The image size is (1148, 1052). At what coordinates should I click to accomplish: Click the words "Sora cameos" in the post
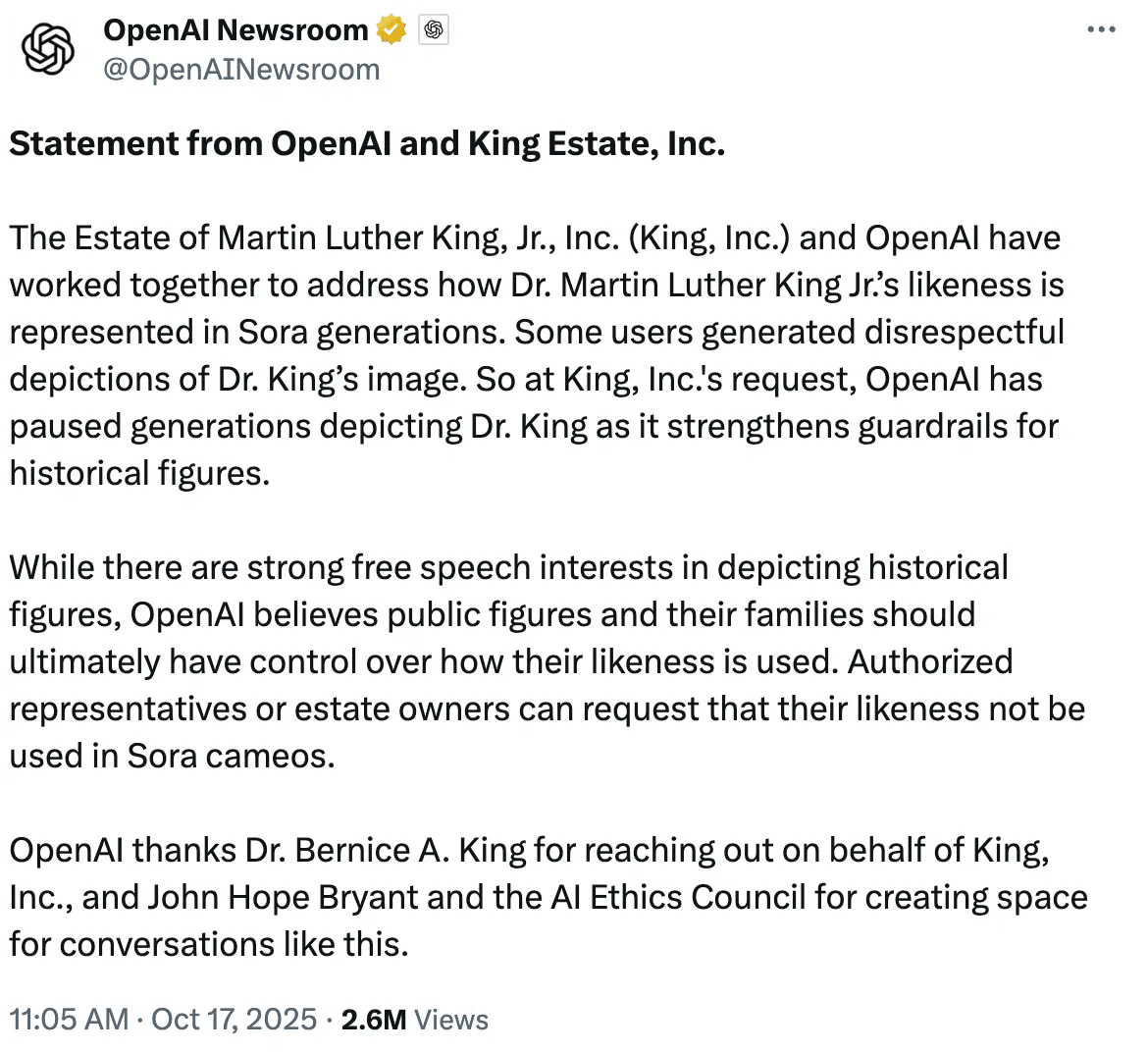coord(232,757)
